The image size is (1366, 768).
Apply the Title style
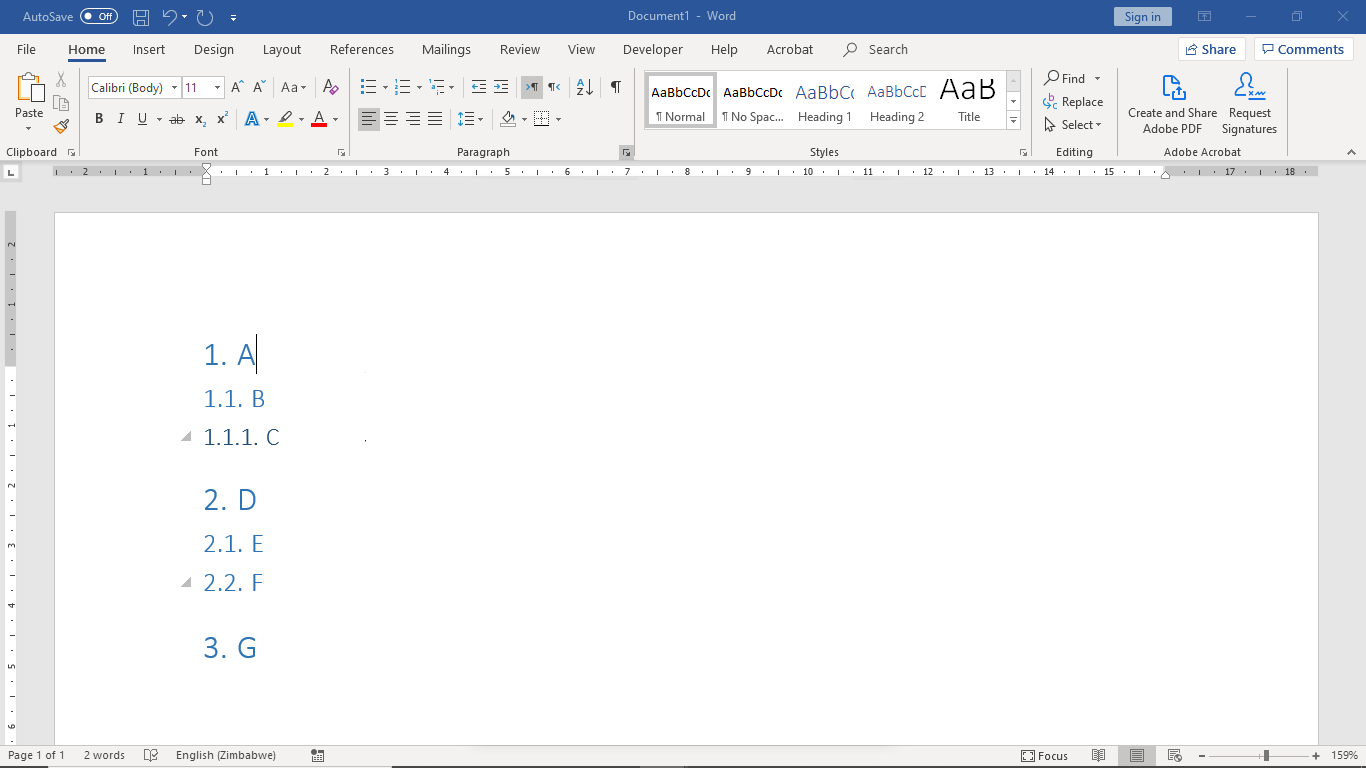click(x=969, y=100)
